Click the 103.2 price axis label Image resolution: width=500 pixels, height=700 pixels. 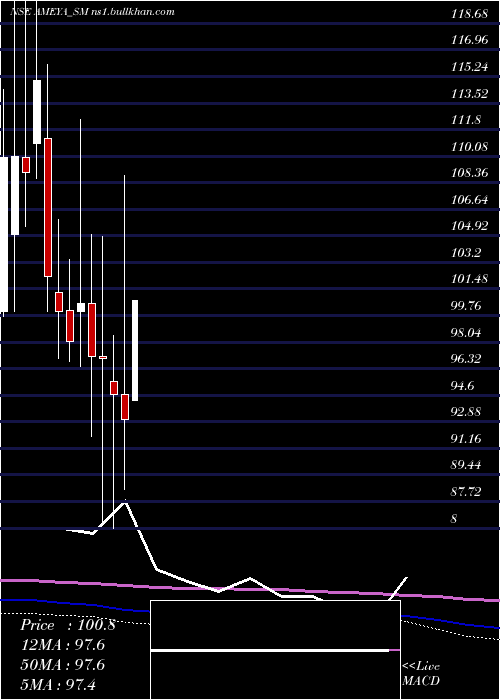466,253
